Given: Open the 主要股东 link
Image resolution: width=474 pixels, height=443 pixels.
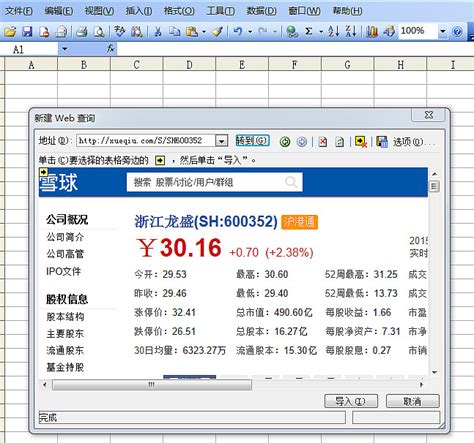Looking at the screenshot, I should coord(65,334).
